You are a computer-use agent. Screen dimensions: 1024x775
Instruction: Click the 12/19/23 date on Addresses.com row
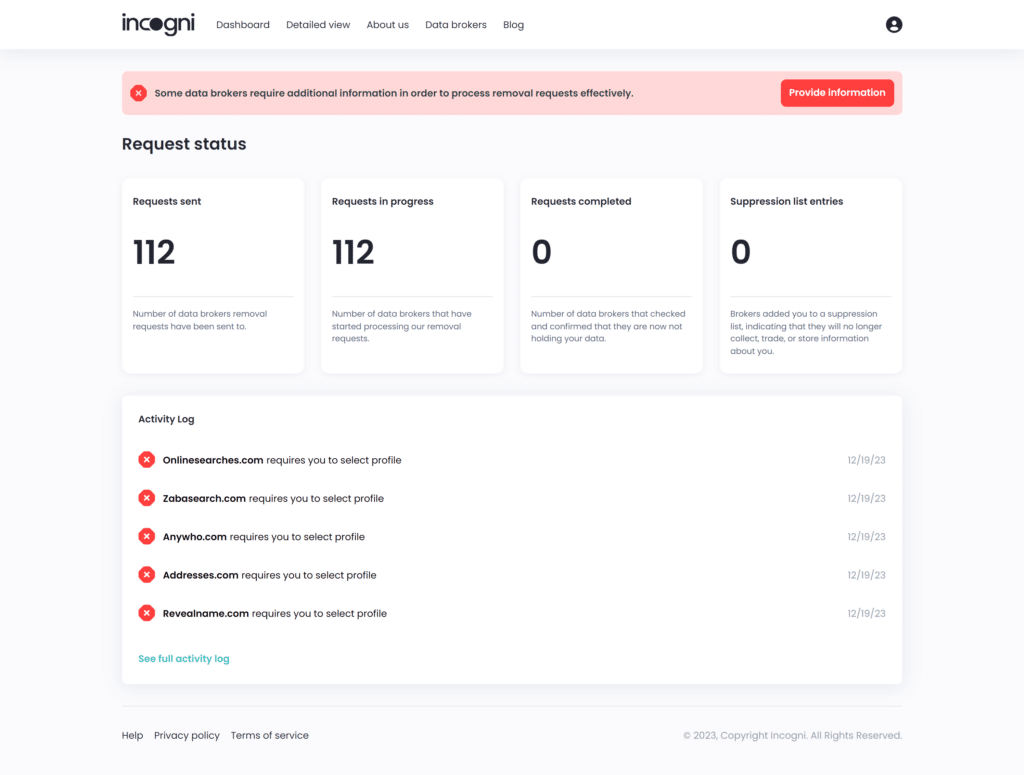tap(866, 575)
